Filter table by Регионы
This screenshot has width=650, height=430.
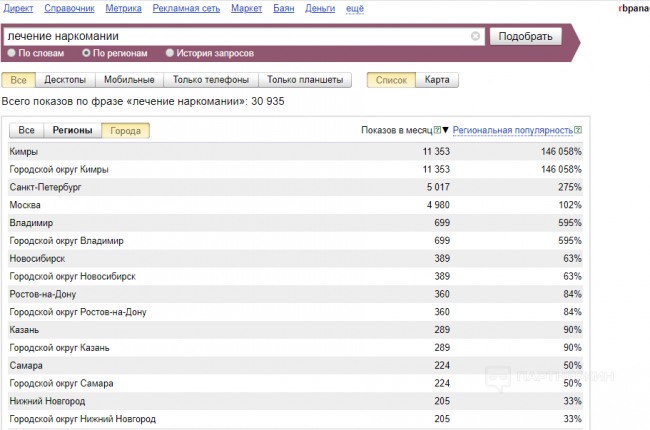click(72, 130)
